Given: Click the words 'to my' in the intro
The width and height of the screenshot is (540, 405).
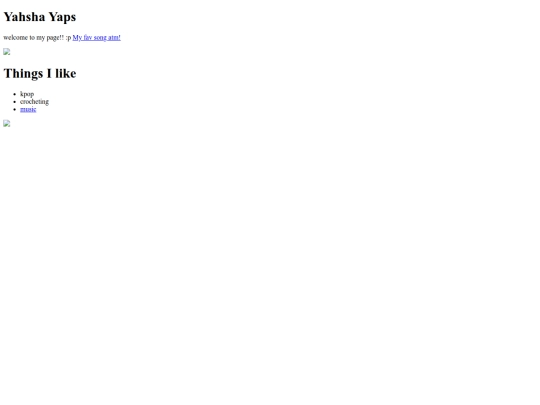Looking at the screenshot, I should [x=37, y=38].
